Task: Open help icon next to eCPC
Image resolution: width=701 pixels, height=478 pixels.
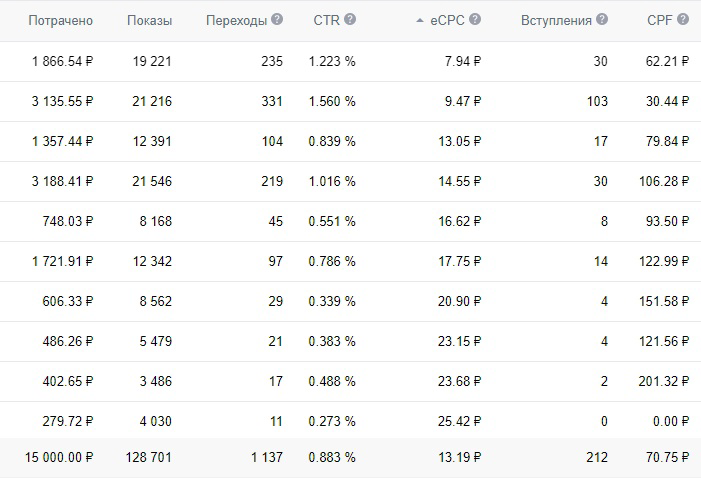Action: point(475,19)
